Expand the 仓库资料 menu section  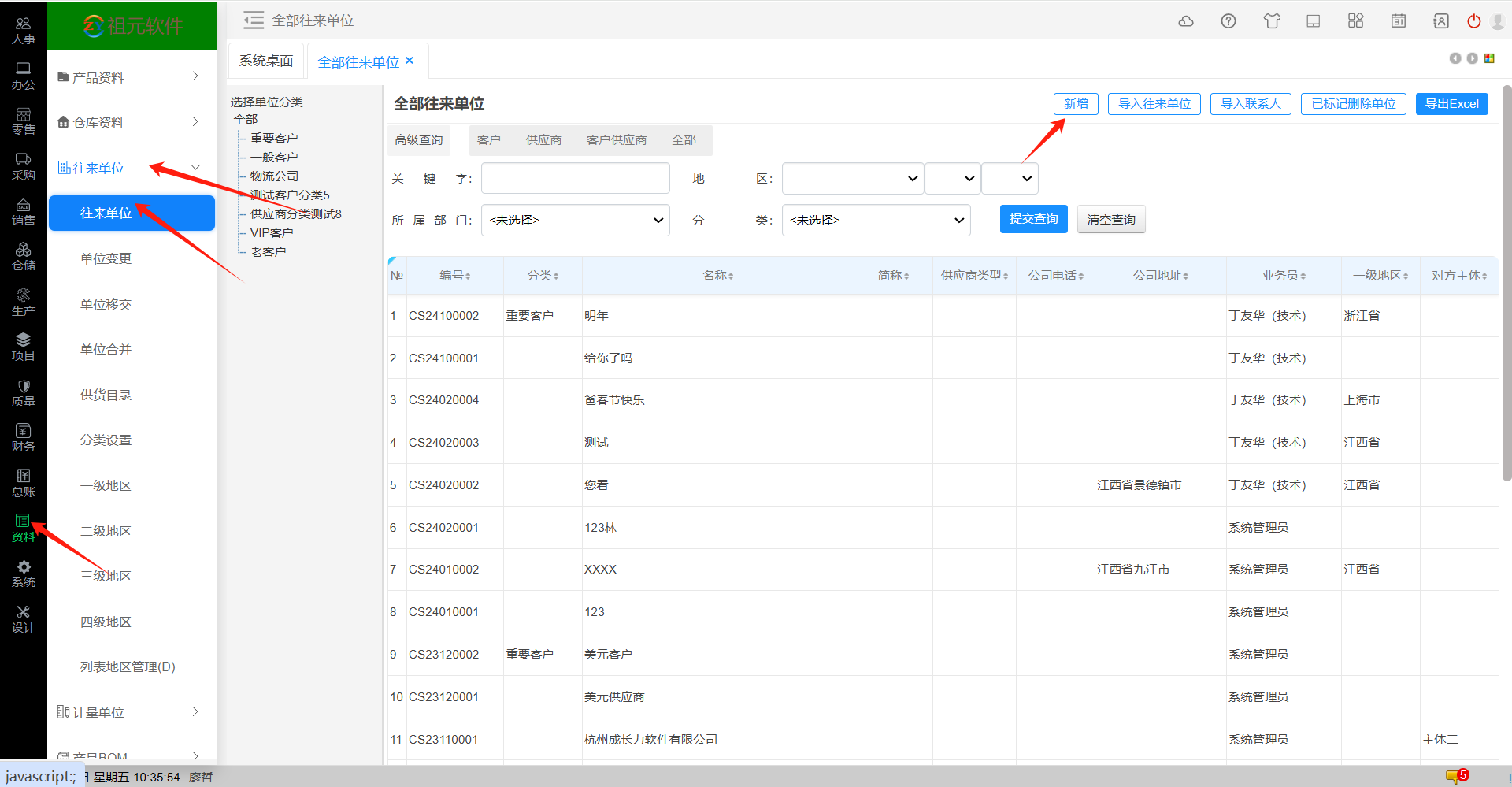click(132, 122)
